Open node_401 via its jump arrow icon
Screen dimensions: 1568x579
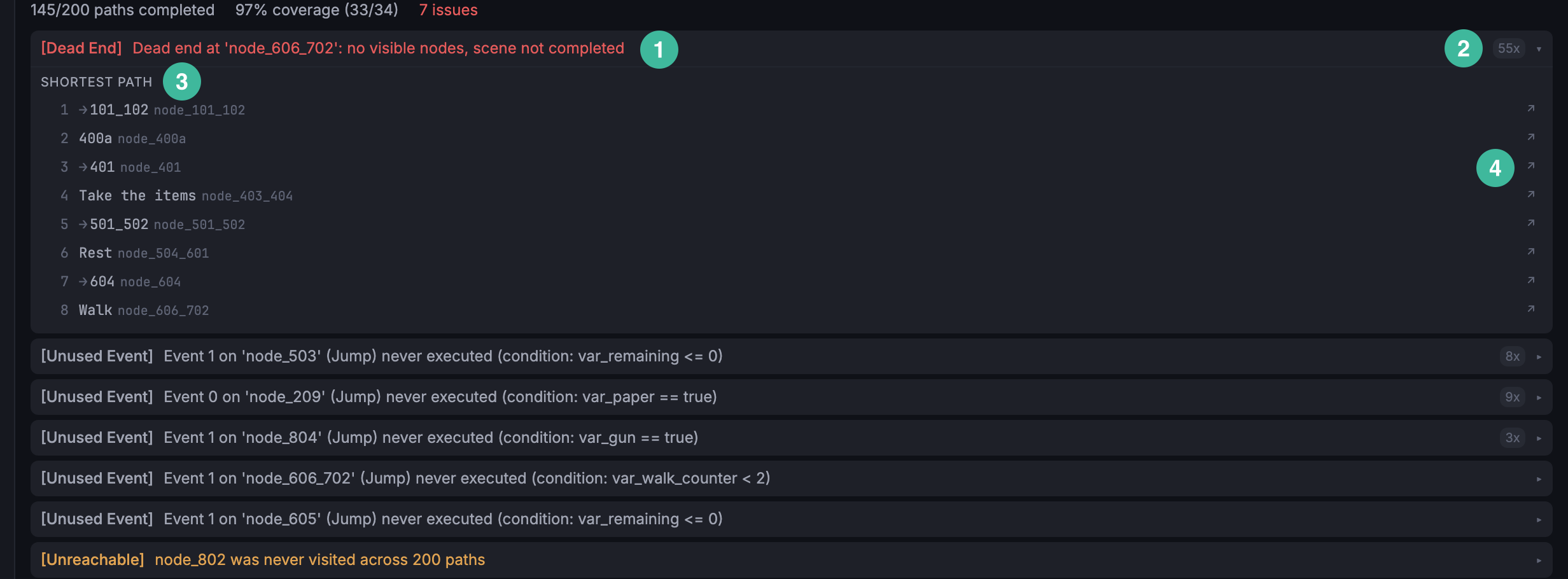tap(1531, 166)
